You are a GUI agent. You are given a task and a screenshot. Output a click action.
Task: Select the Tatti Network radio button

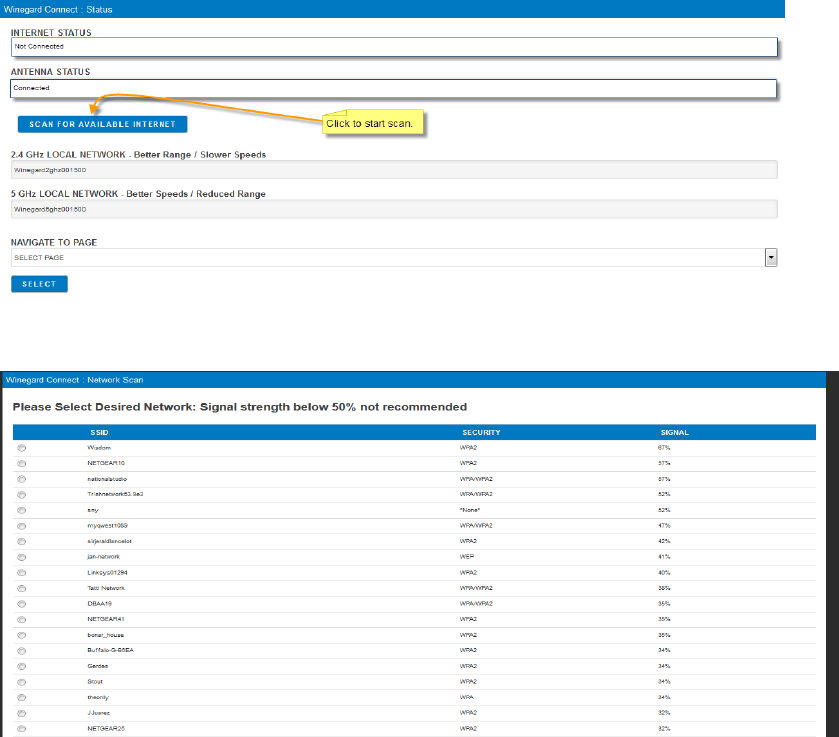pos(21,588)
